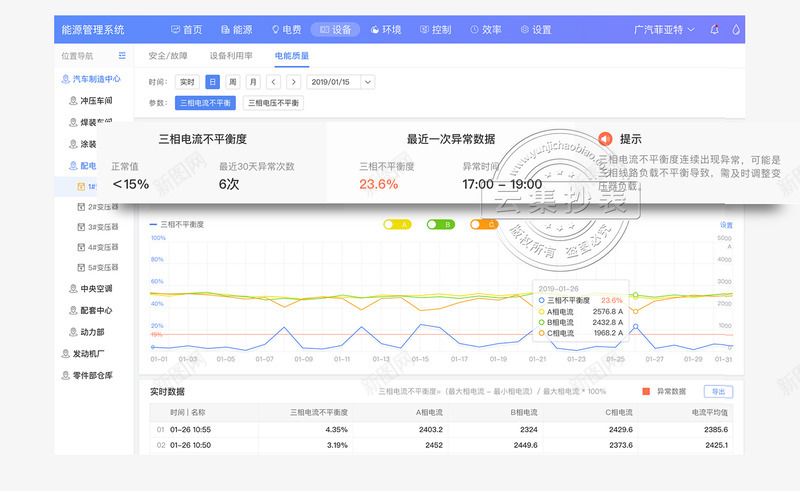Open 零件部仓库 in the location tree
800x491 pixels.
(87, 375)
